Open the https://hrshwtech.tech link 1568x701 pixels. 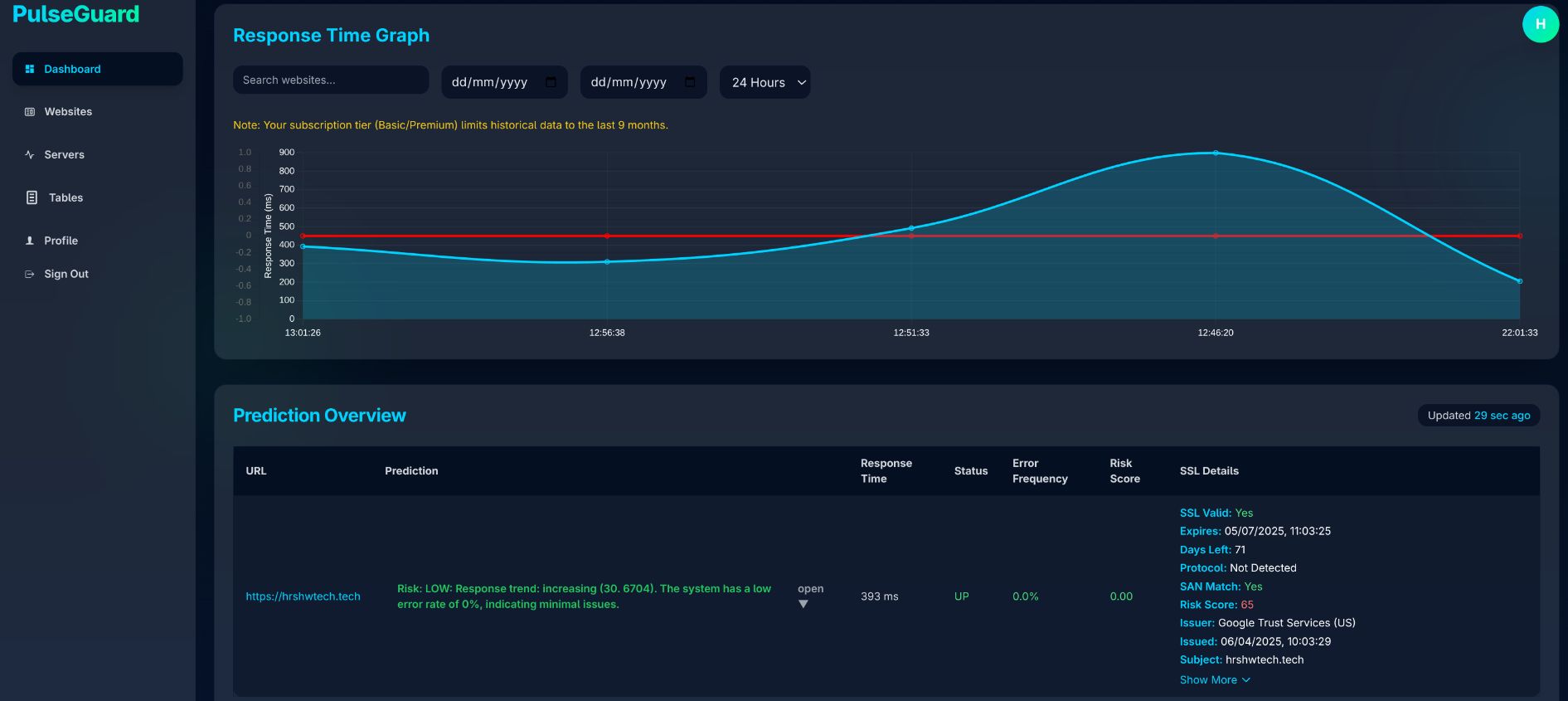[x=303, y=596]
